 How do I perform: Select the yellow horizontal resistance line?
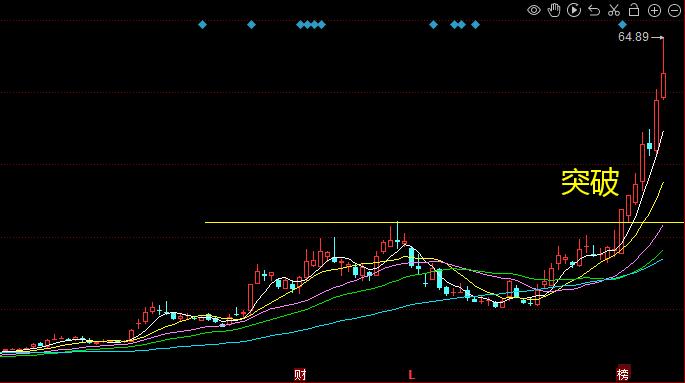point(444,223)
